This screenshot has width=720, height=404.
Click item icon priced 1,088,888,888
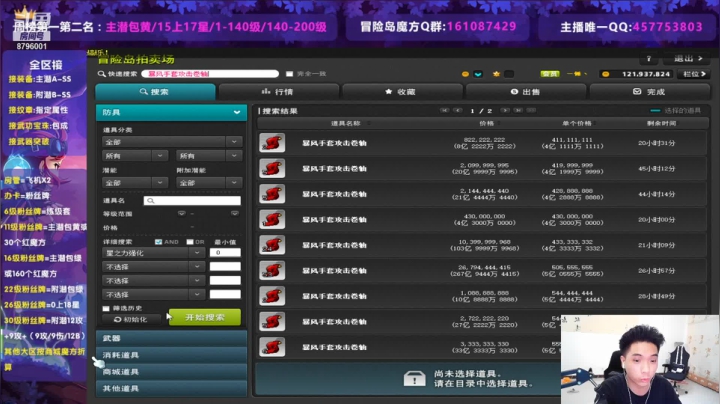[x=272, y=296]
